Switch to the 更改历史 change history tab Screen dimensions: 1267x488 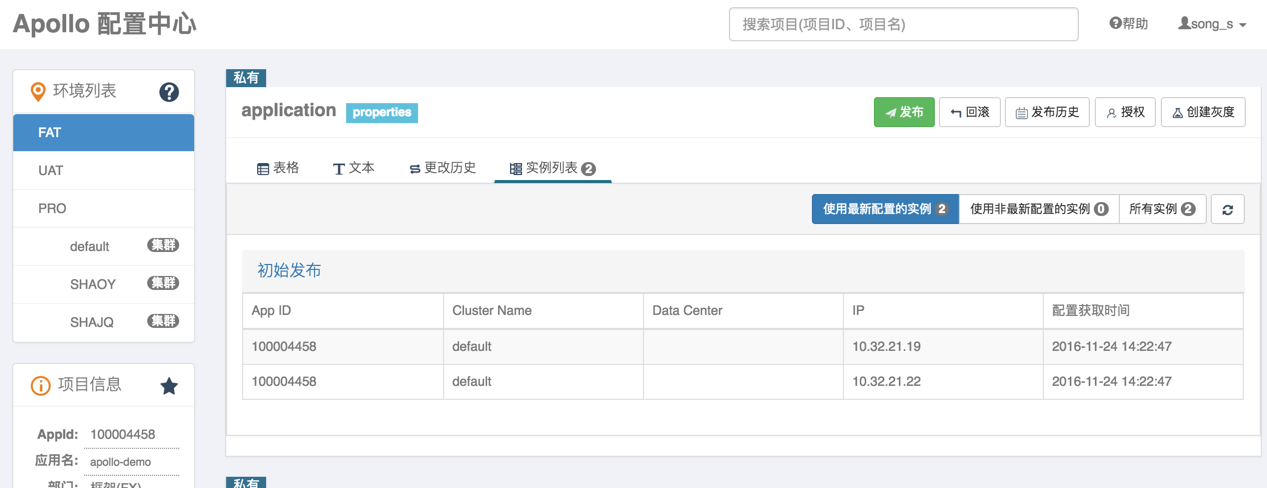[442, 168]
